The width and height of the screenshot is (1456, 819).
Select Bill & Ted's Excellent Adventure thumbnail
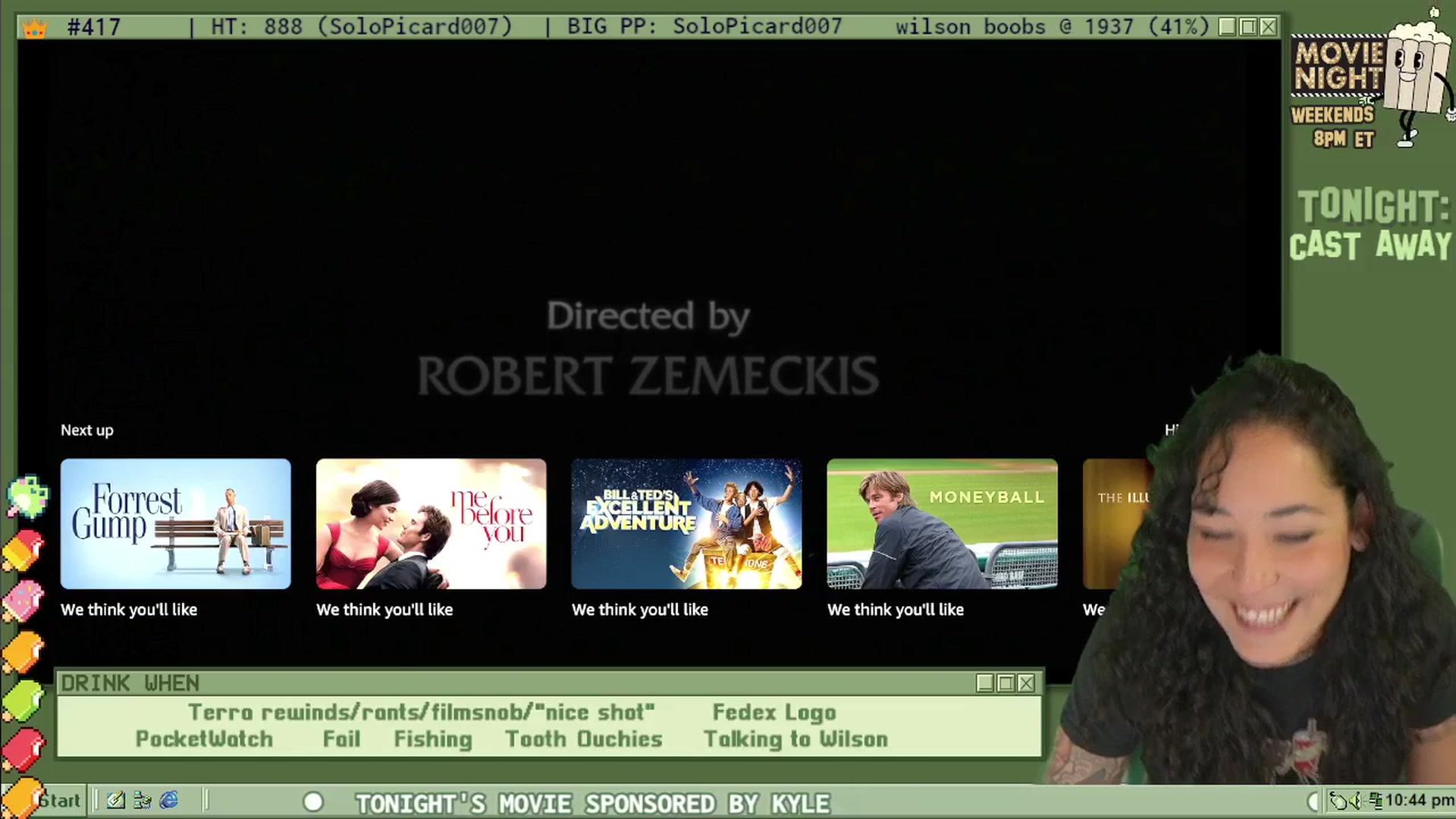[x=686, y=523]
